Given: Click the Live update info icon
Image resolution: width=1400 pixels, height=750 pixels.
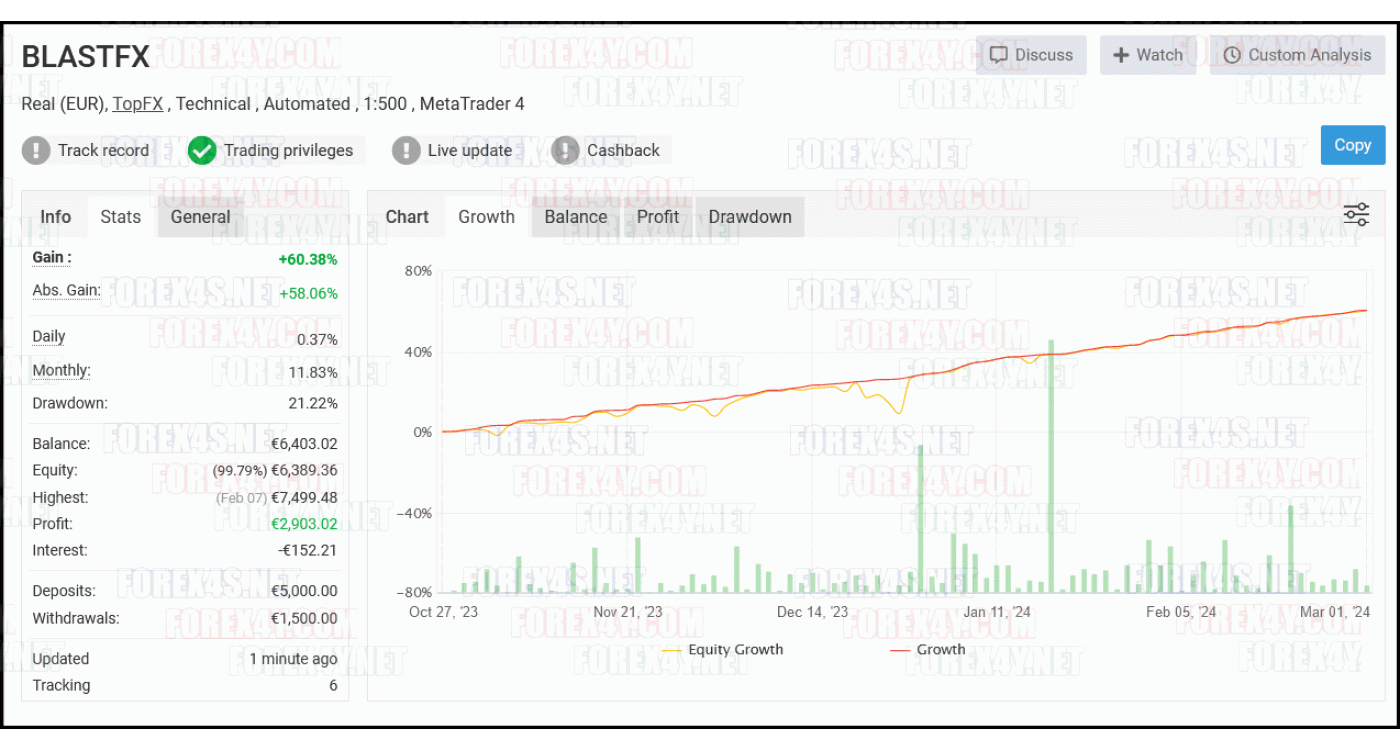Looking at the screenshot, I should click(406, 150).
